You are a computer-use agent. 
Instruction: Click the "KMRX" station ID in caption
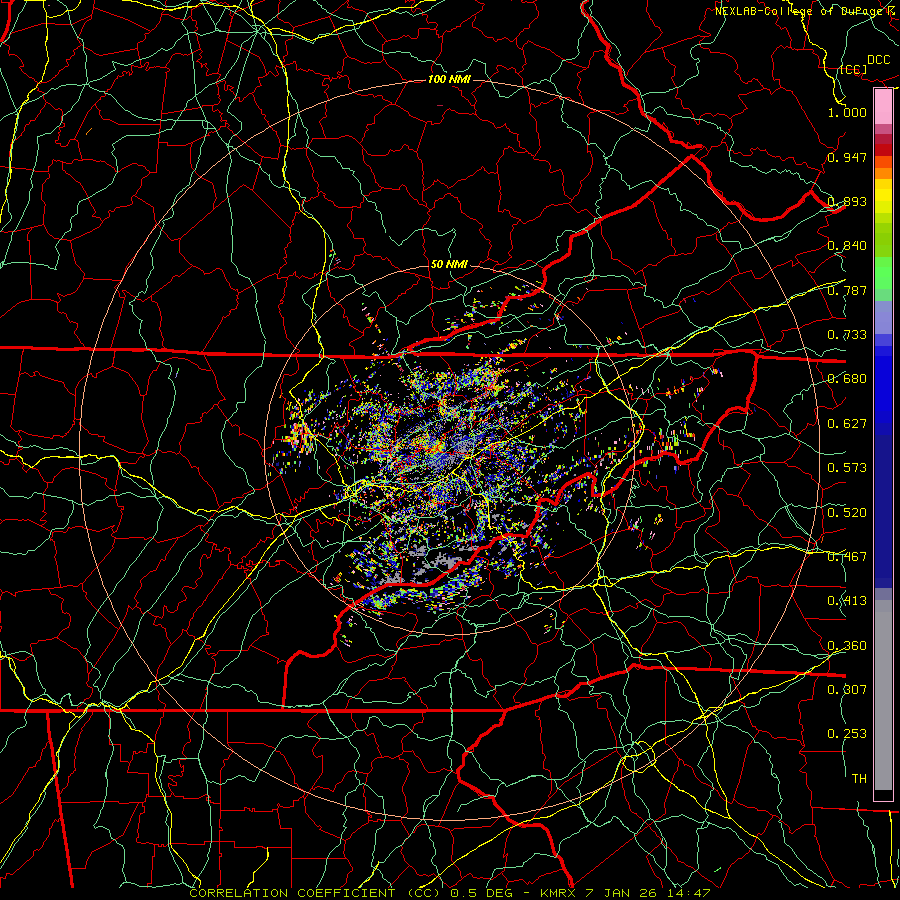click(x=559, y=893)
